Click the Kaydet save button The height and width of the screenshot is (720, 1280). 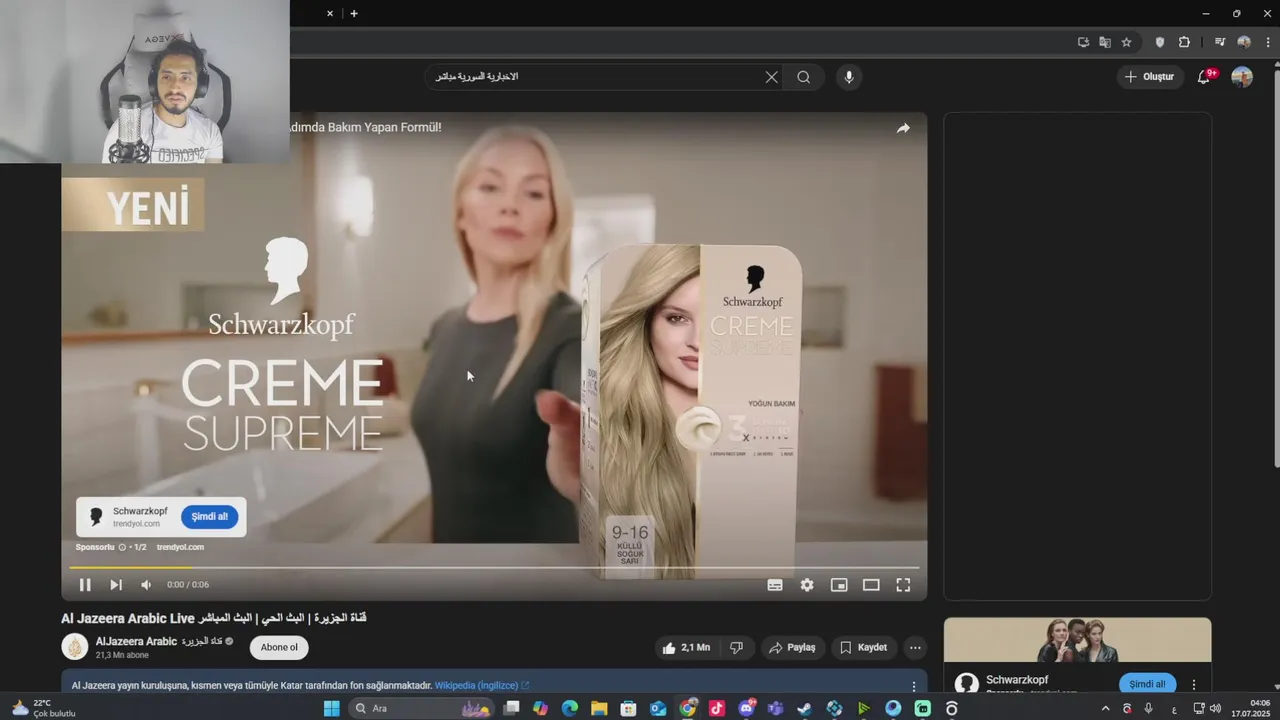(864, 648)
